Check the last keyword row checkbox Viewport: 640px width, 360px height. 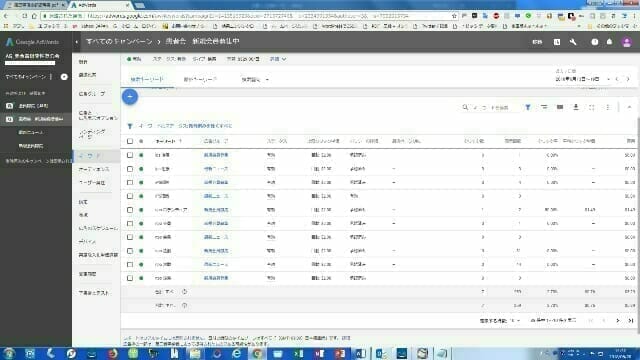point(130,278)
